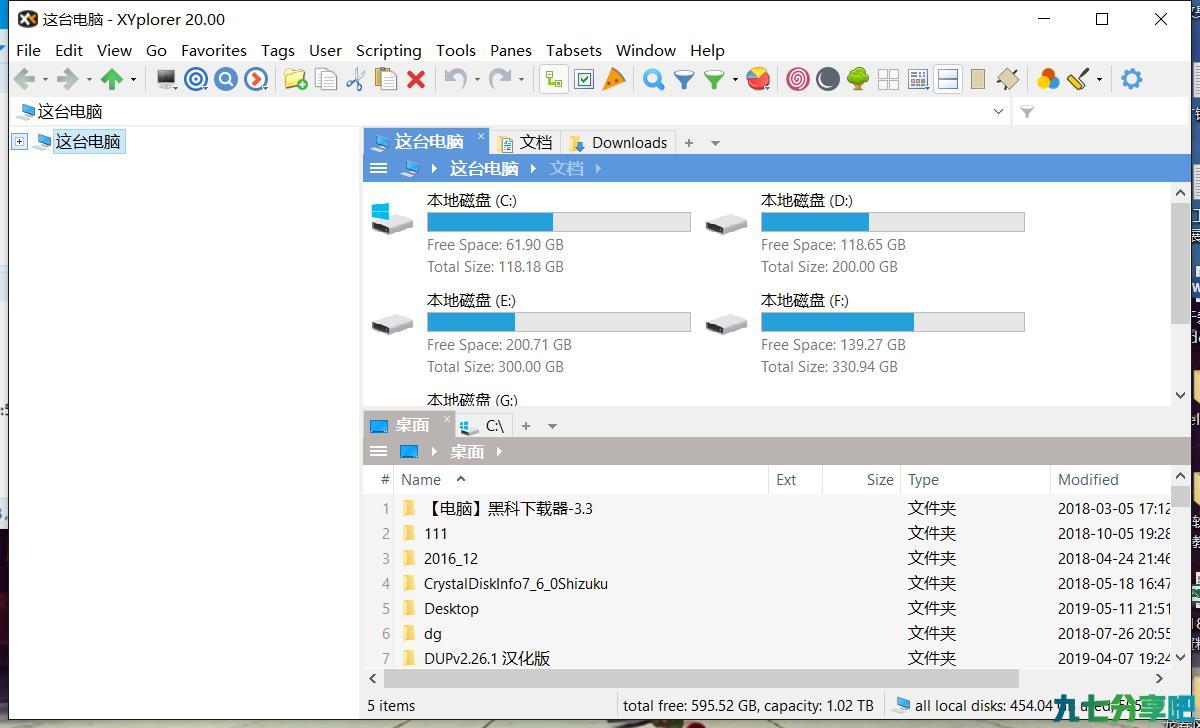Screen dimensions: 1200x728
Task: Click the green funnel filter icon
Action: tap(714, 79)
